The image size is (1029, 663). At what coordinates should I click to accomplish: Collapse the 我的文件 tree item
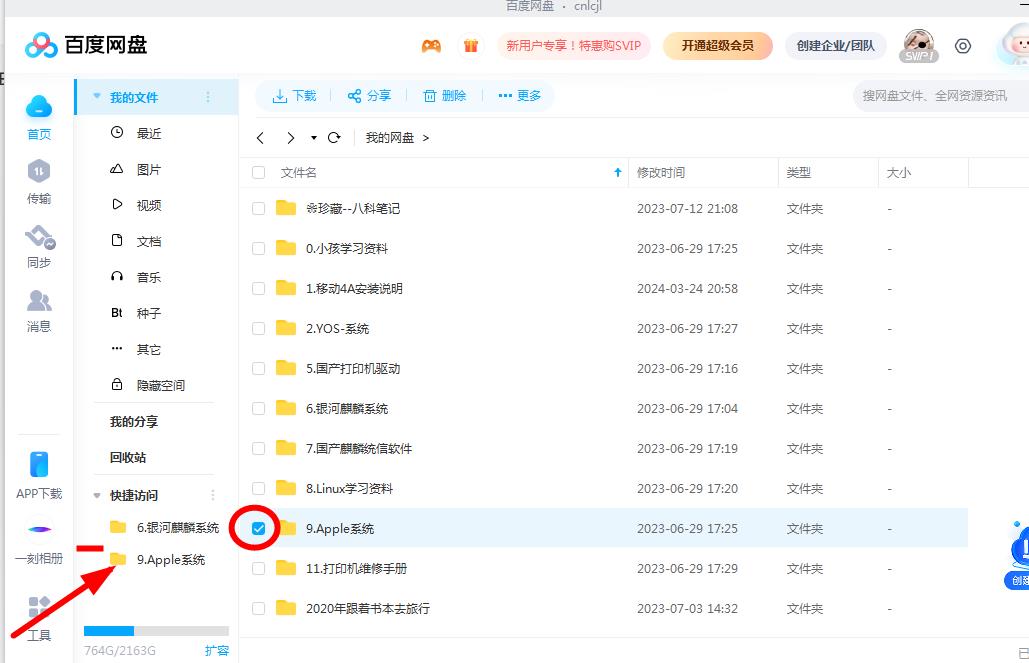[96, 96]
